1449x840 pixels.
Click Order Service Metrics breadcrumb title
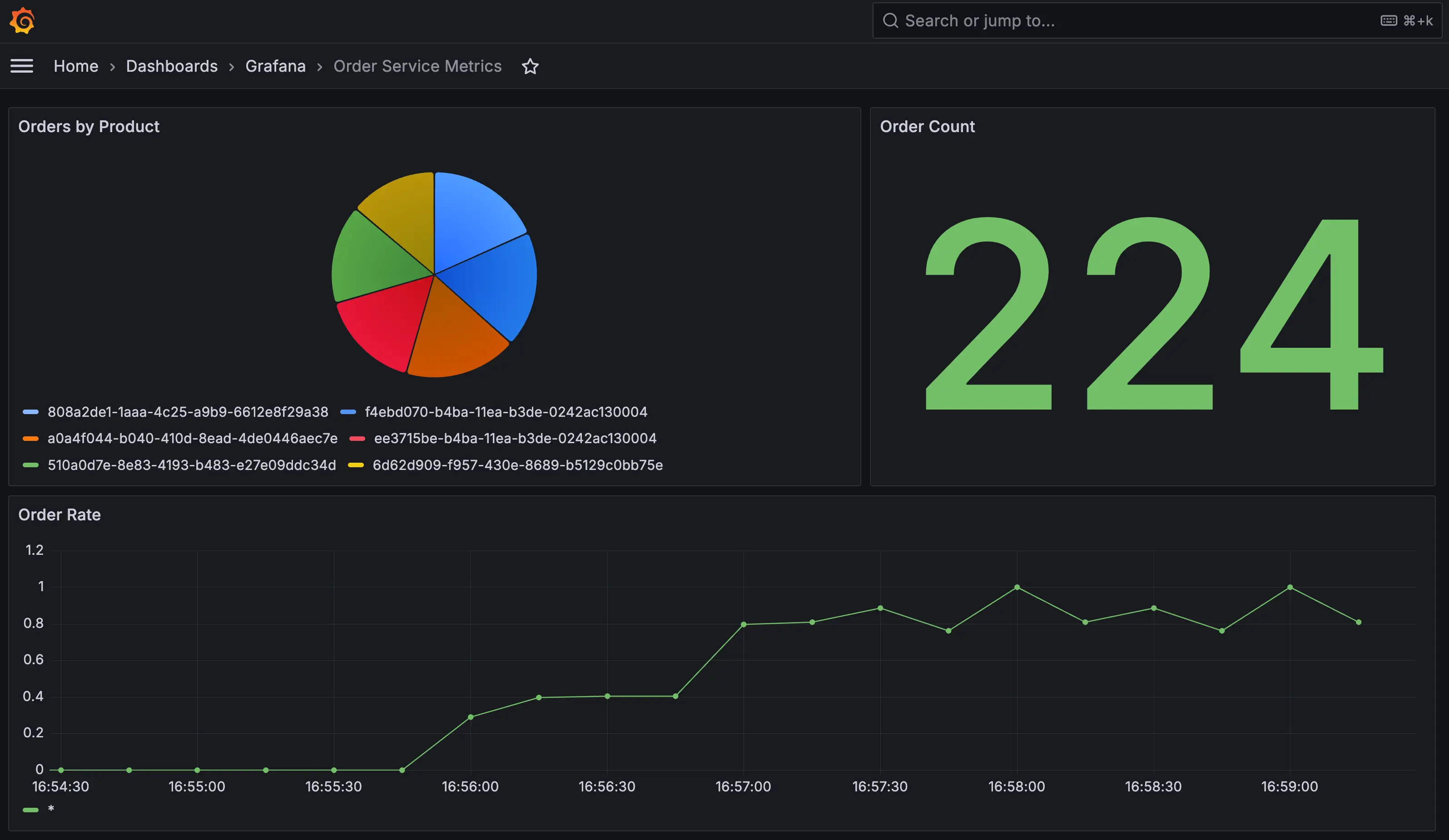point(417,66)
